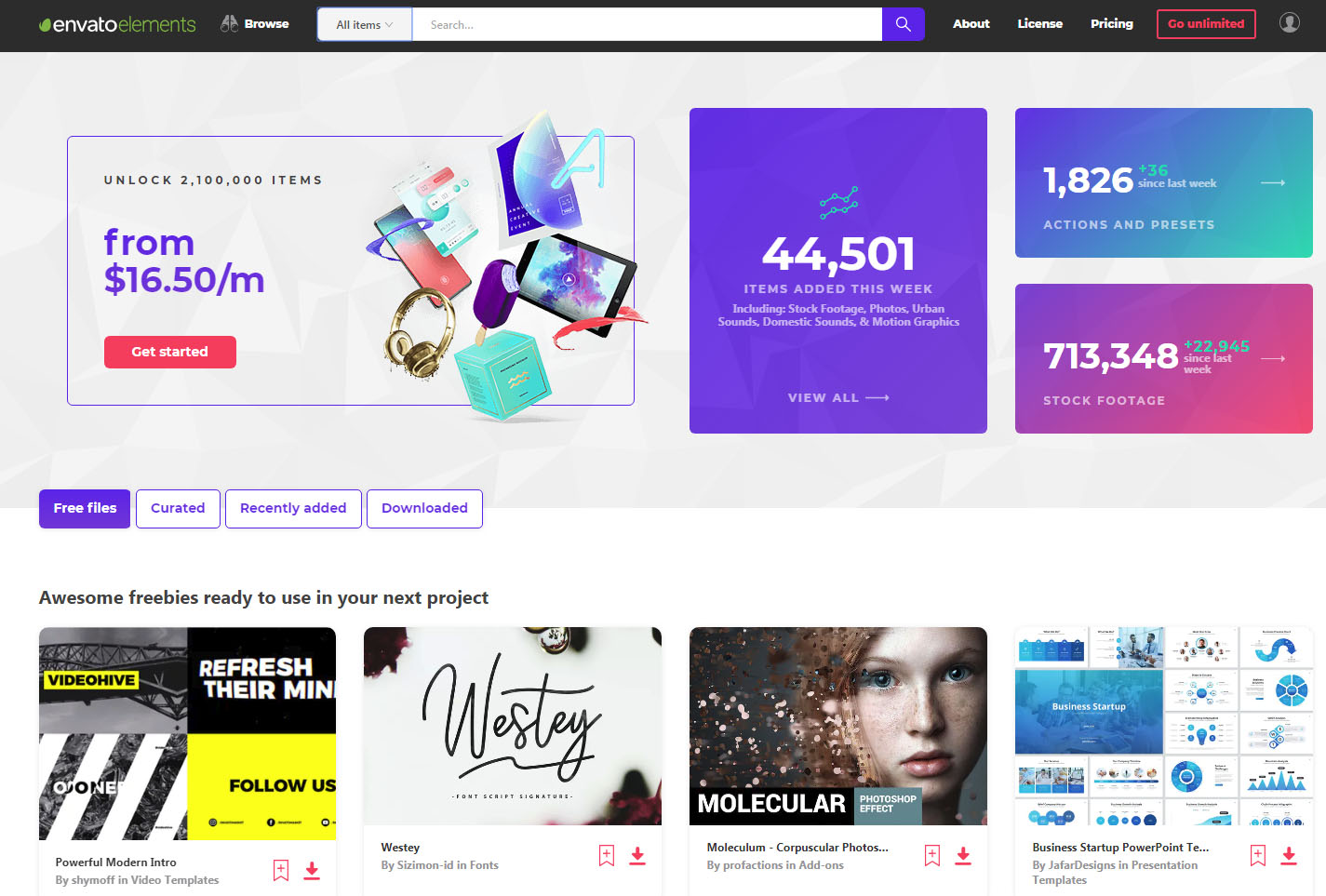Screen dimensions: 1326x896
Task: Click the line graph icon above 44,501
Action: [838, 203]
